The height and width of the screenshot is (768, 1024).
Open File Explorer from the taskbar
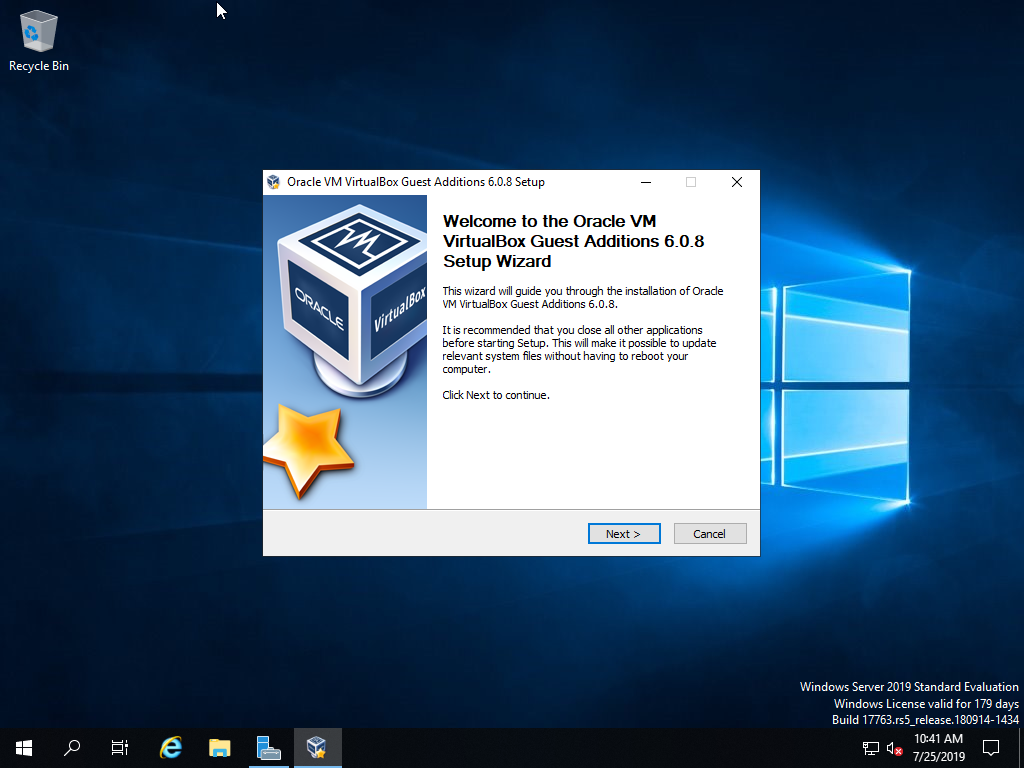pos(220,748)
